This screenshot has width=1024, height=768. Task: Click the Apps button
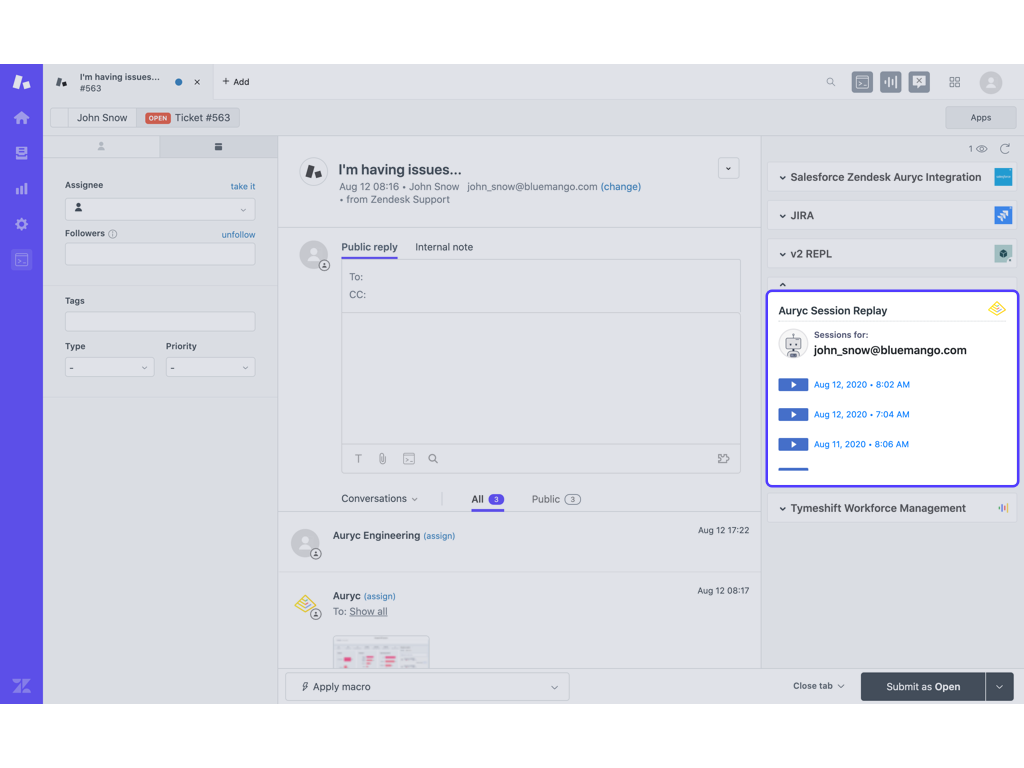coord(980,118)
